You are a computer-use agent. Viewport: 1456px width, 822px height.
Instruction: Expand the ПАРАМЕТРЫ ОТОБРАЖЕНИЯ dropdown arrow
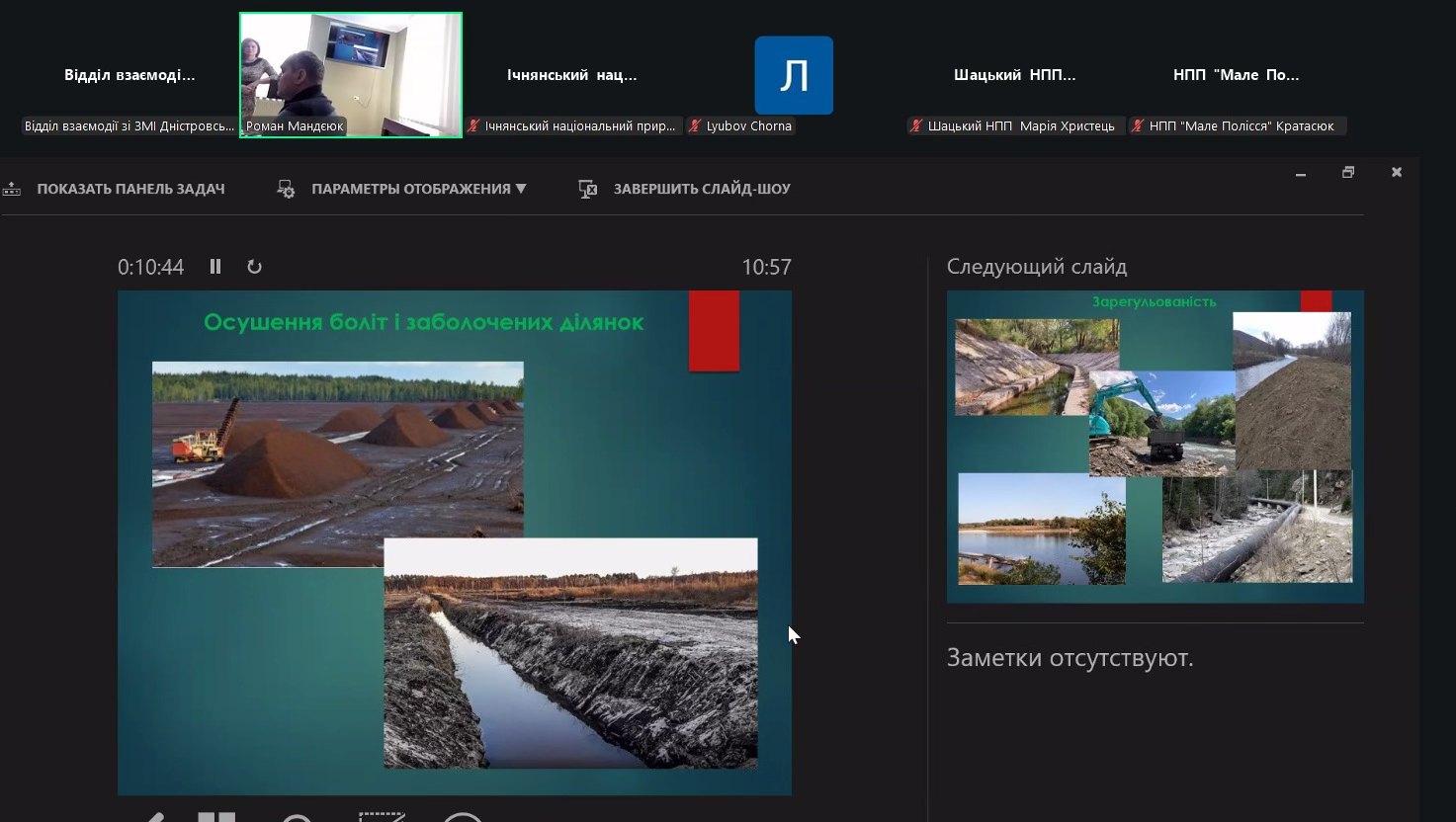521,189
